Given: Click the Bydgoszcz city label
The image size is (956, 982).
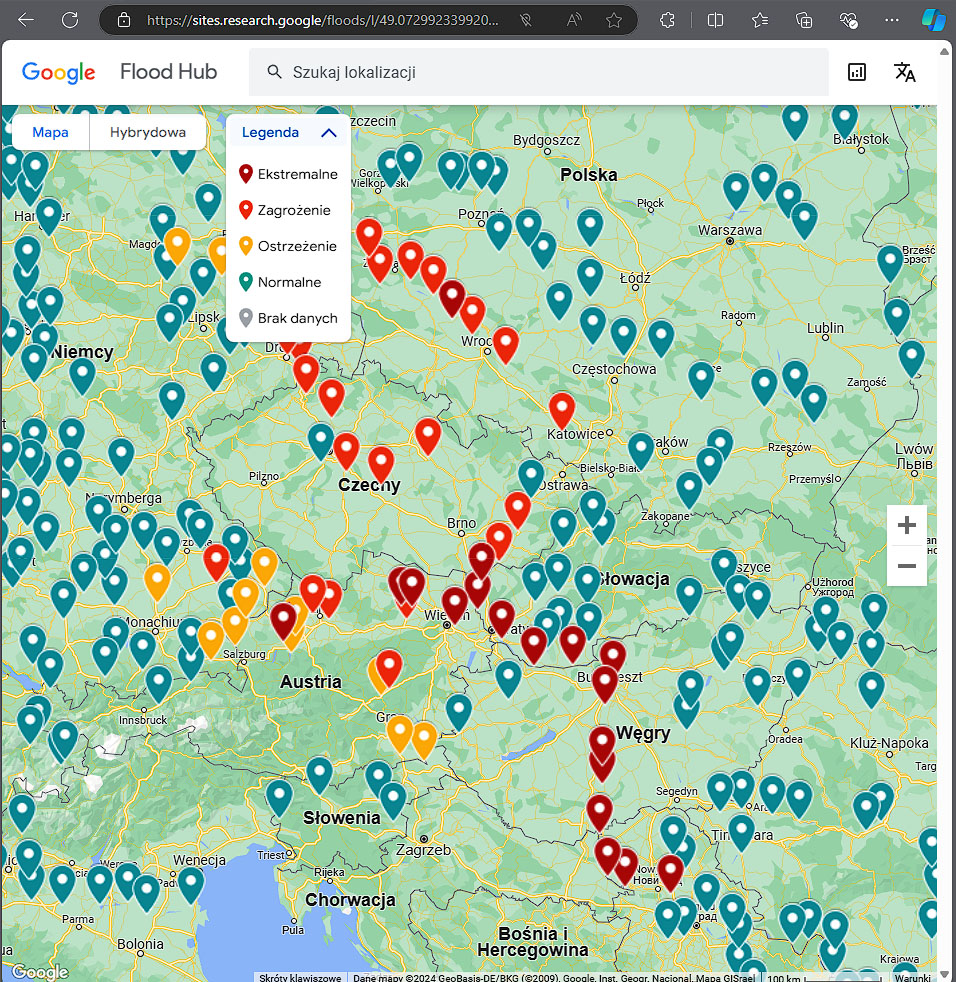Looking at the screenshot, I should 546,140.
